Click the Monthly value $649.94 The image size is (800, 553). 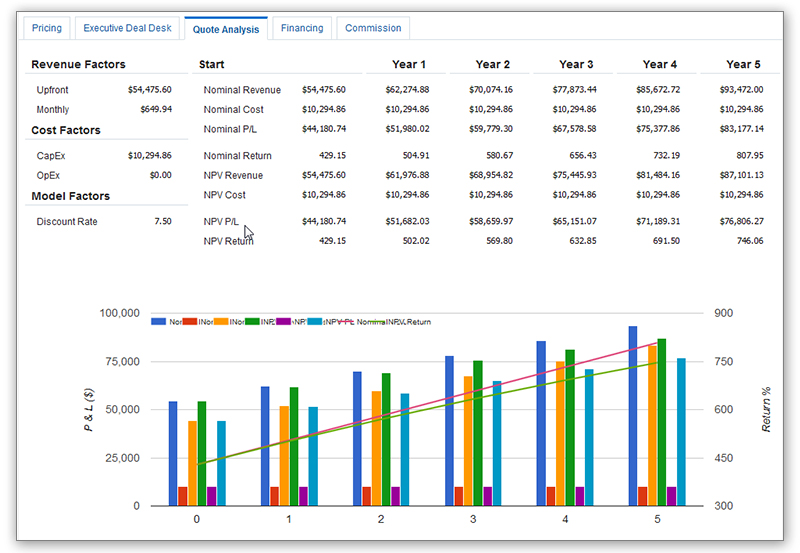(155, 110)
